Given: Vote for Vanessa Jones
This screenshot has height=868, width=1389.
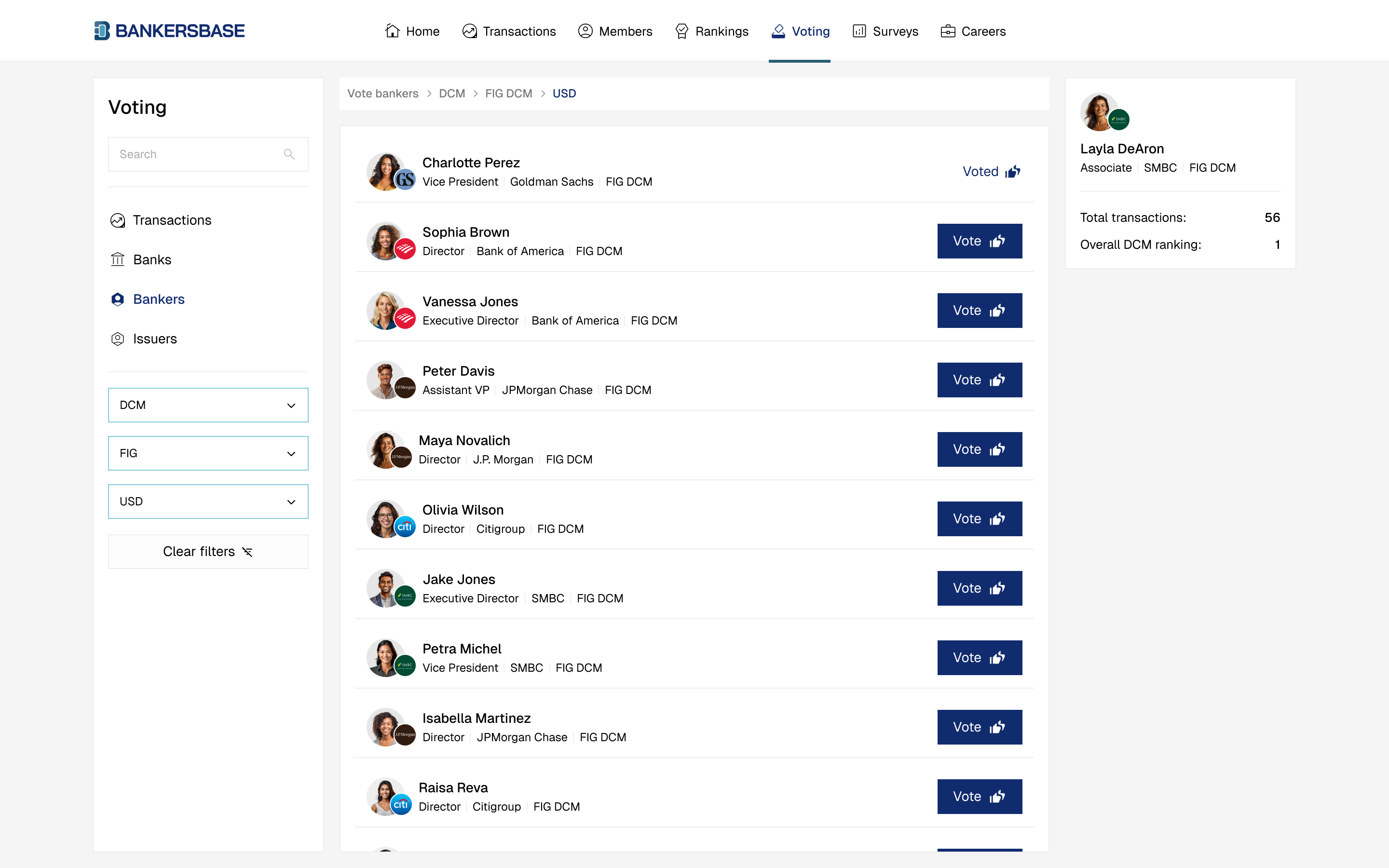Looking at the screenshot, I should coord(980,311).
